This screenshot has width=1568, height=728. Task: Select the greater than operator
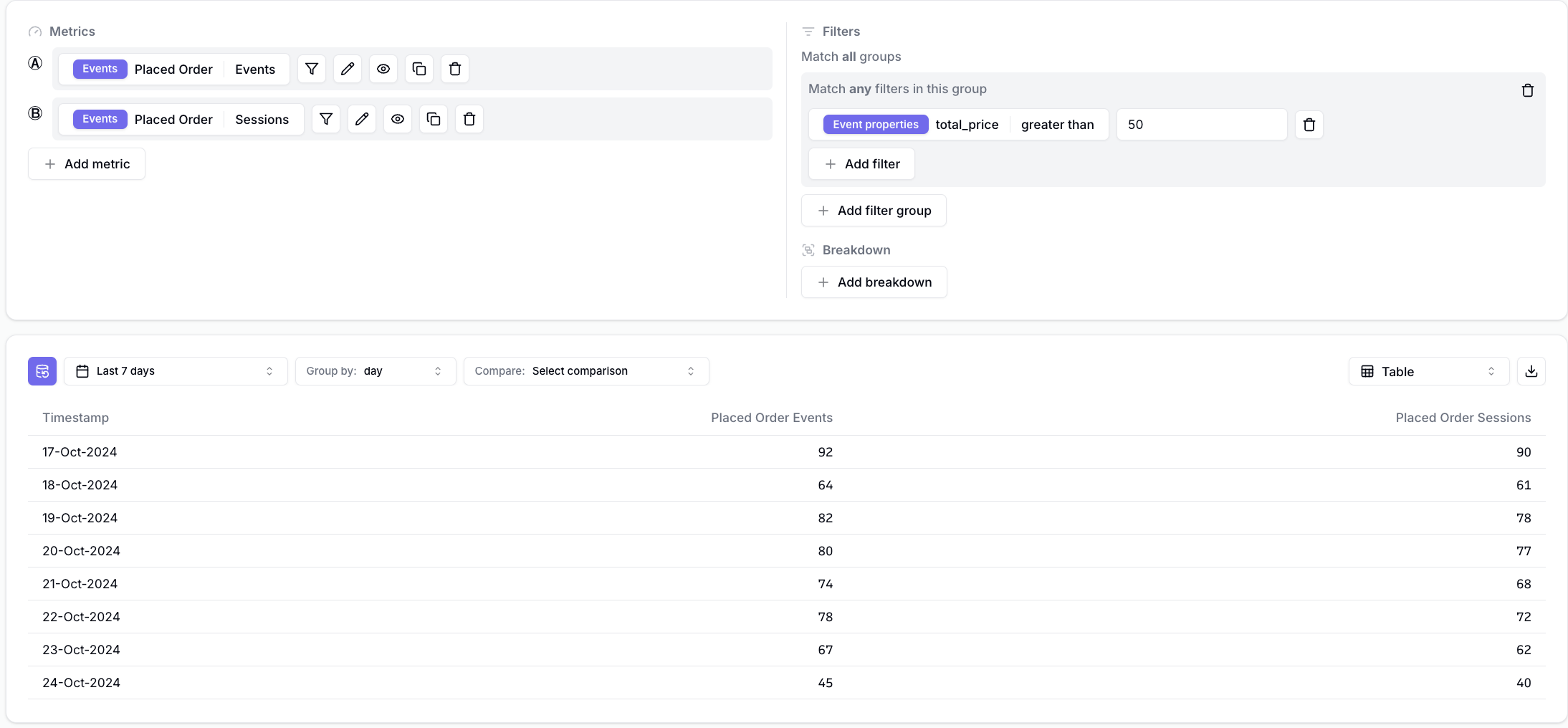(1058, 124)
